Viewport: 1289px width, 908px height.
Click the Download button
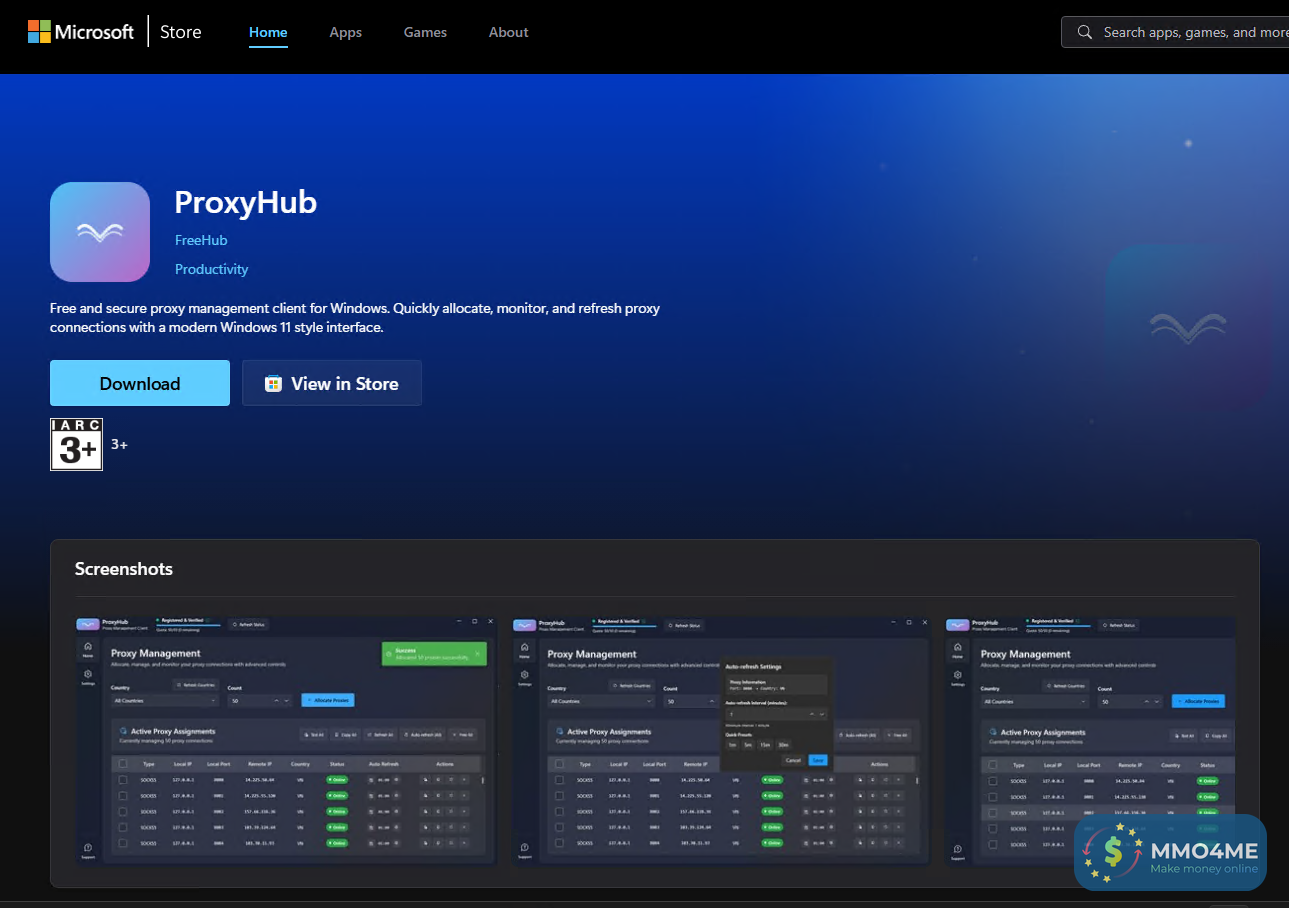(140, 383)
